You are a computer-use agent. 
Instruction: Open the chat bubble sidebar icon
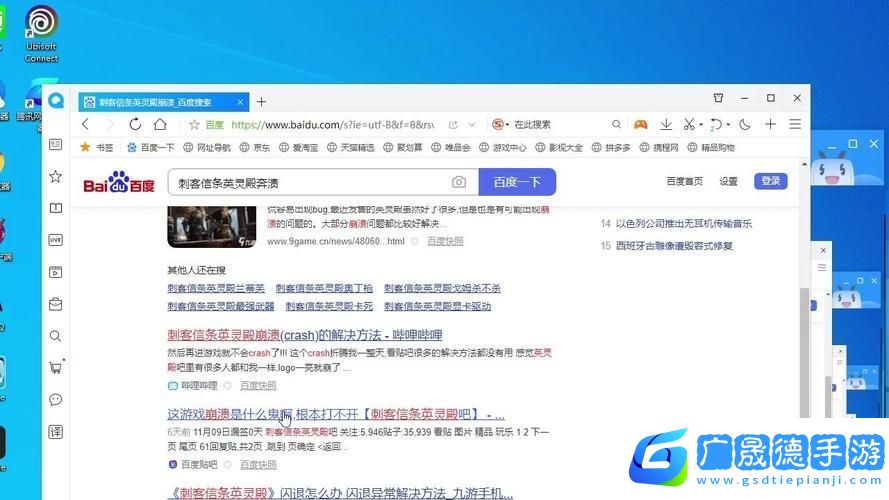pyautogui.click(x=56, y=400)
